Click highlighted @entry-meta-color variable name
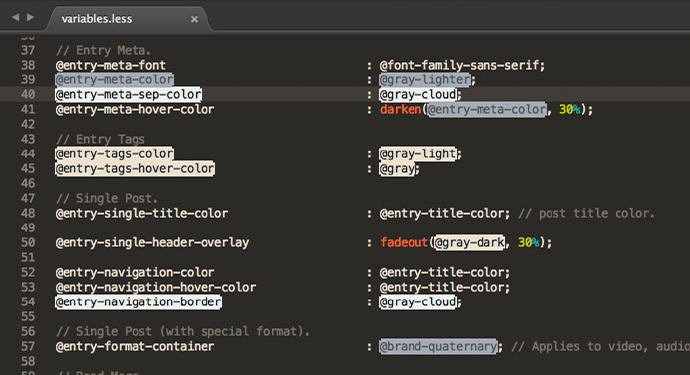 click(114, 80)
